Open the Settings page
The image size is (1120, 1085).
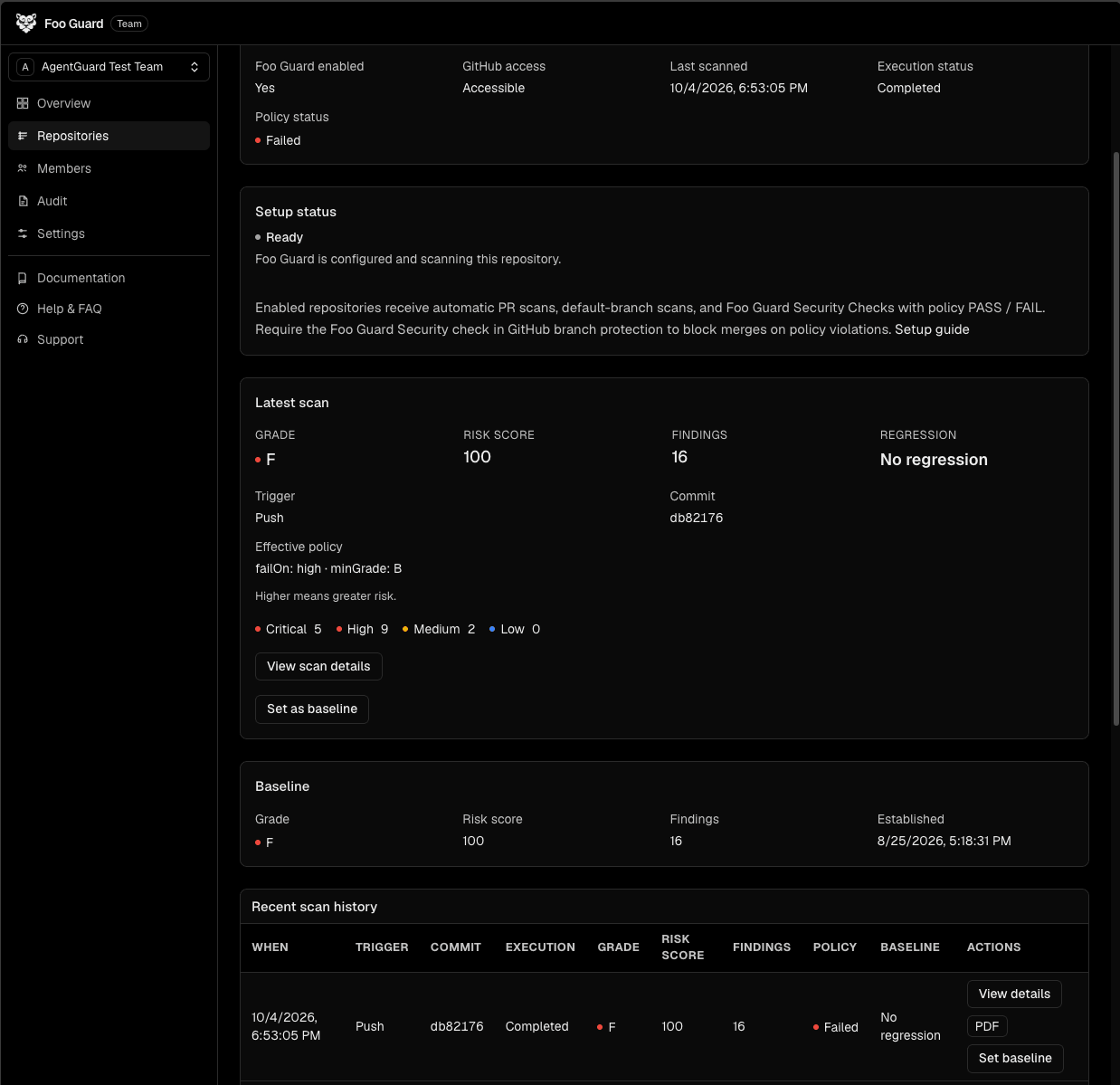tap(109, 233)
